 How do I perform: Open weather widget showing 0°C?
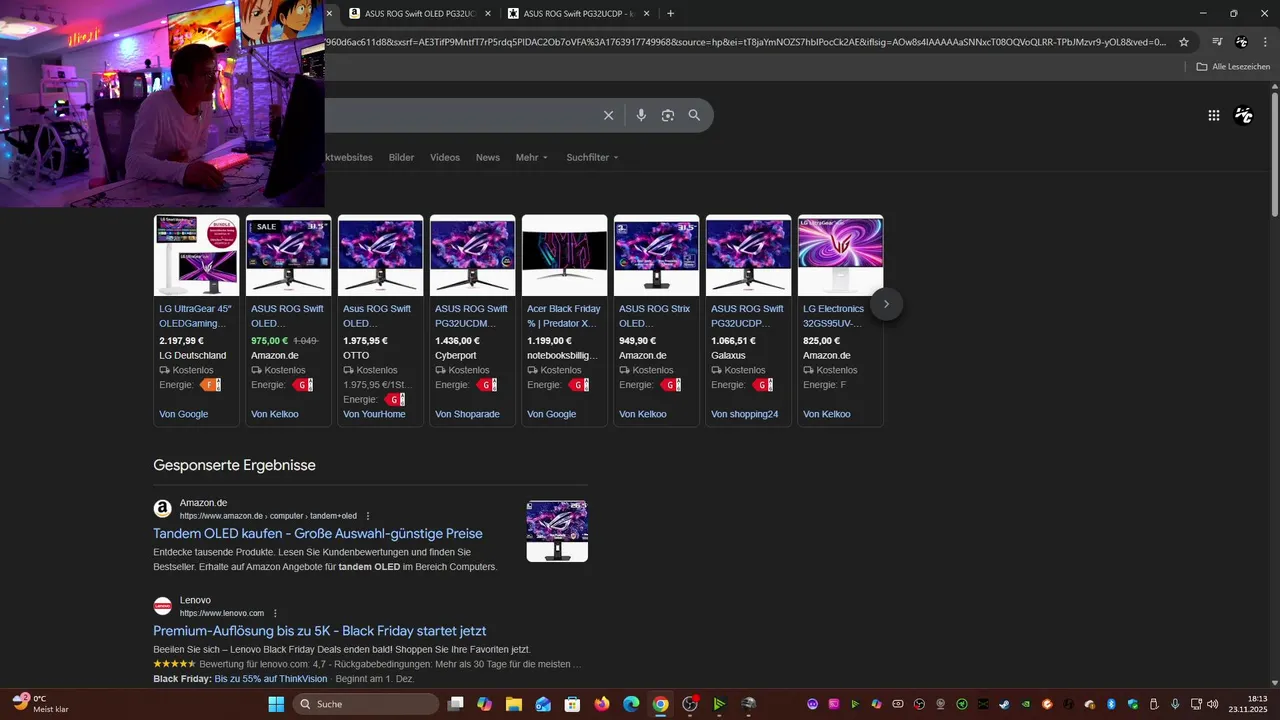[x=40, y=704]
